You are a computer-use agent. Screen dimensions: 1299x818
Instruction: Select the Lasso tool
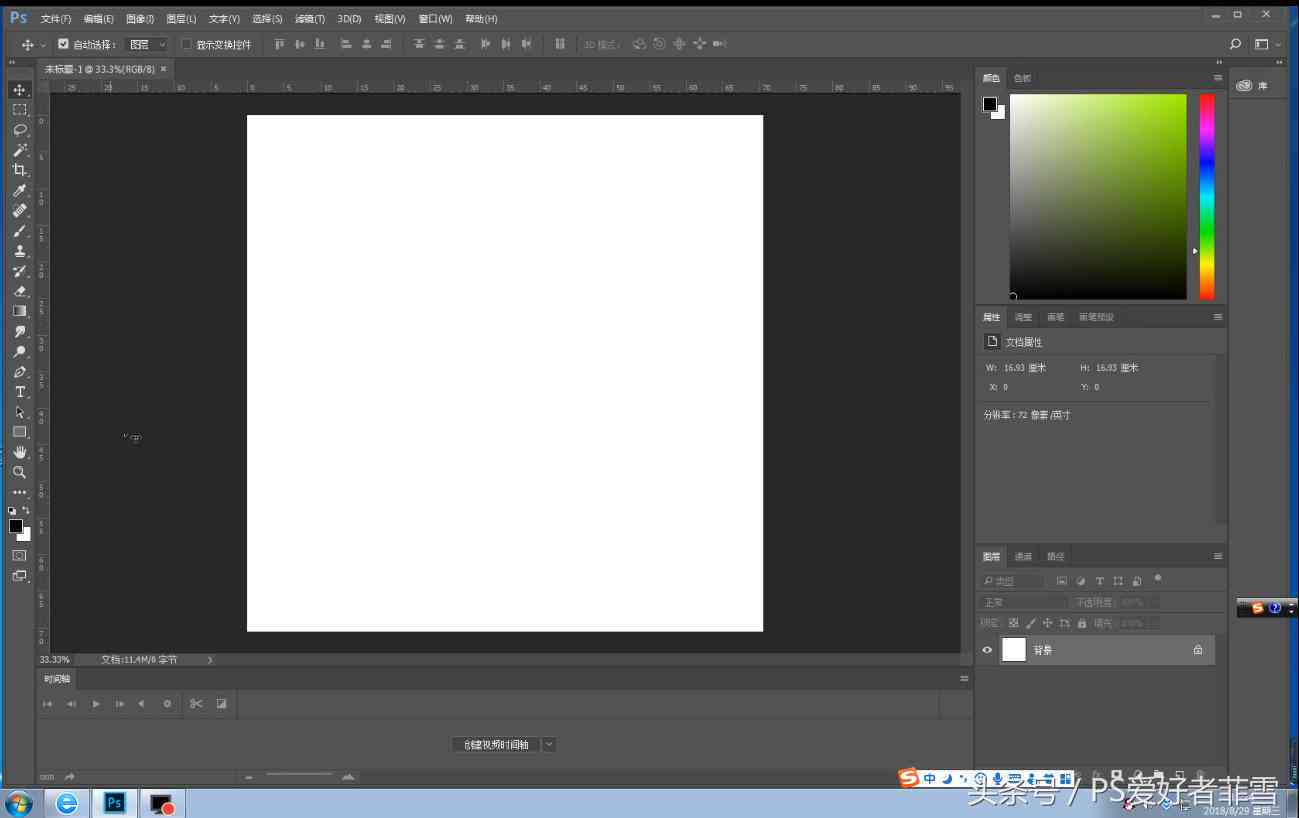[19, 130]
